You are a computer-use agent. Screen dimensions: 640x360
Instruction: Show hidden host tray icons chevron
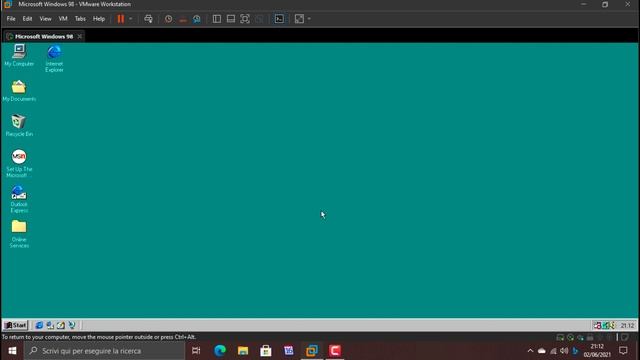coord(530,351)
